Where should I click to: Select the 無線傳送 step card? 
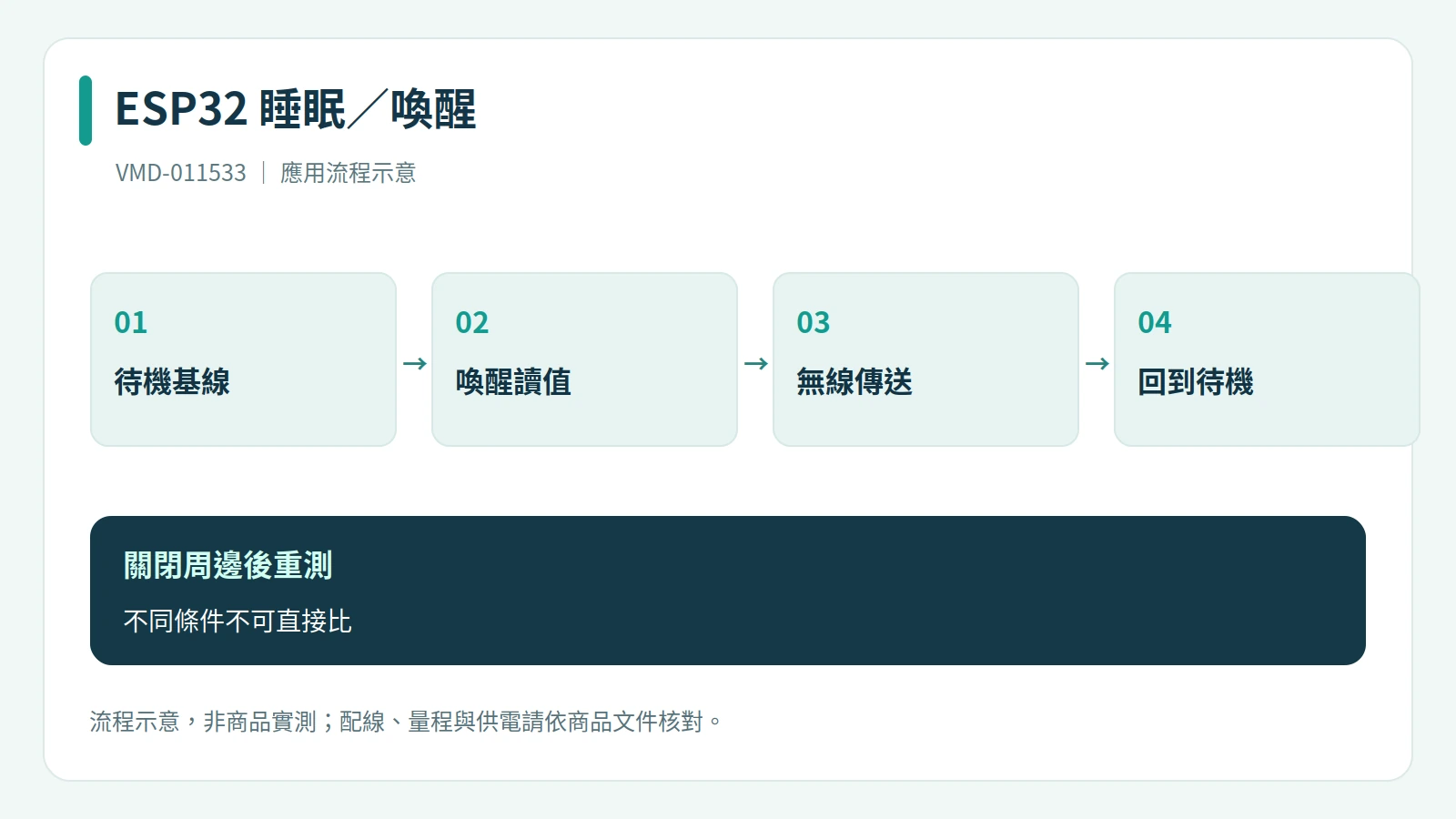pyautogui.click(x=925, y=359)
